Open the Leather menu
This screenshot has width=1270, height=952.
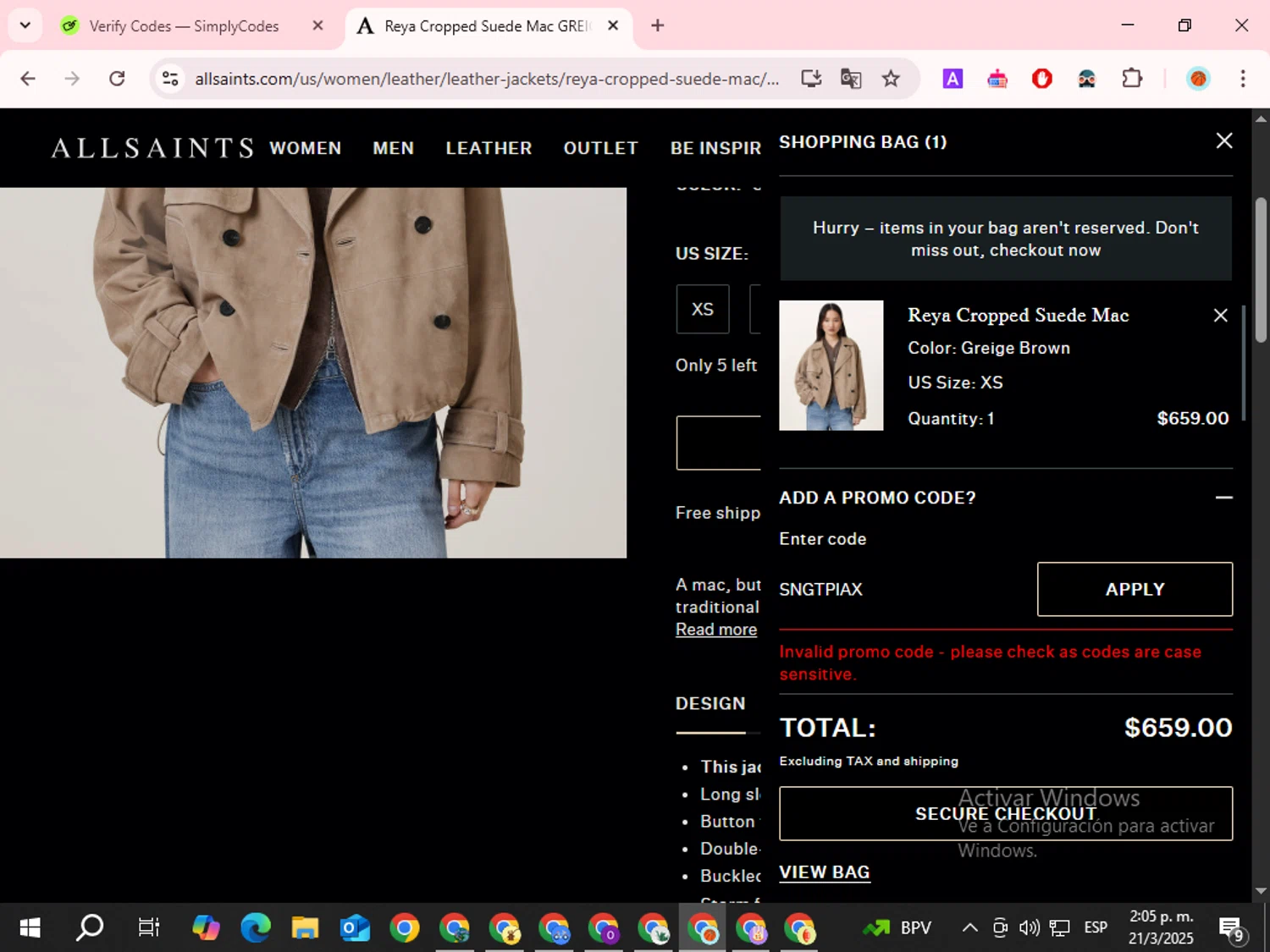click(x=489, y=148)
